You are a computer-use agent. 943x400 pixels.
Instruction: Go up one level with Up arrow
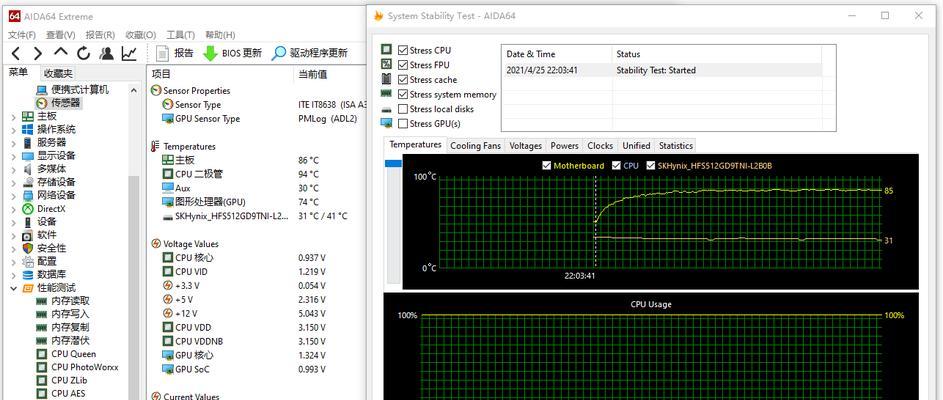pyautogui.click(x=61, y=54)
